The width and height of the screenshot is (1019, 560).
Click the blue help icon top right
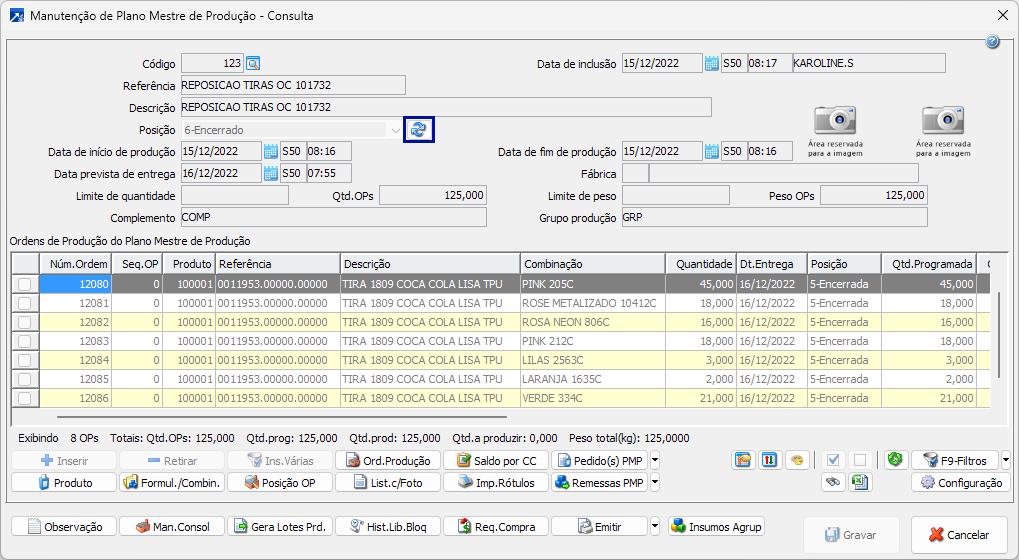pos(992,42)
